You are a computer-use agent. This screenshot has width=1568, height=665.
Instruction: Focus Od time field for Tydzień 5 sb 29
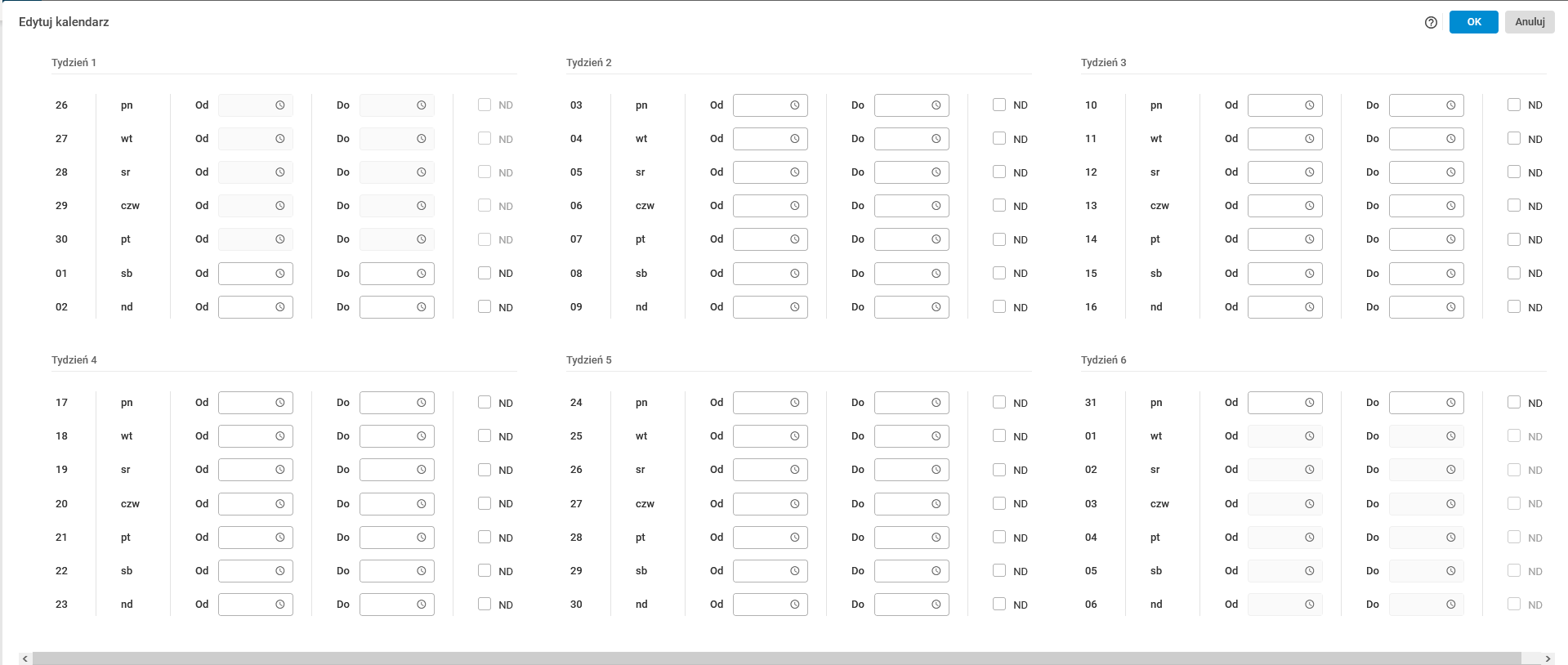[771, 571]
